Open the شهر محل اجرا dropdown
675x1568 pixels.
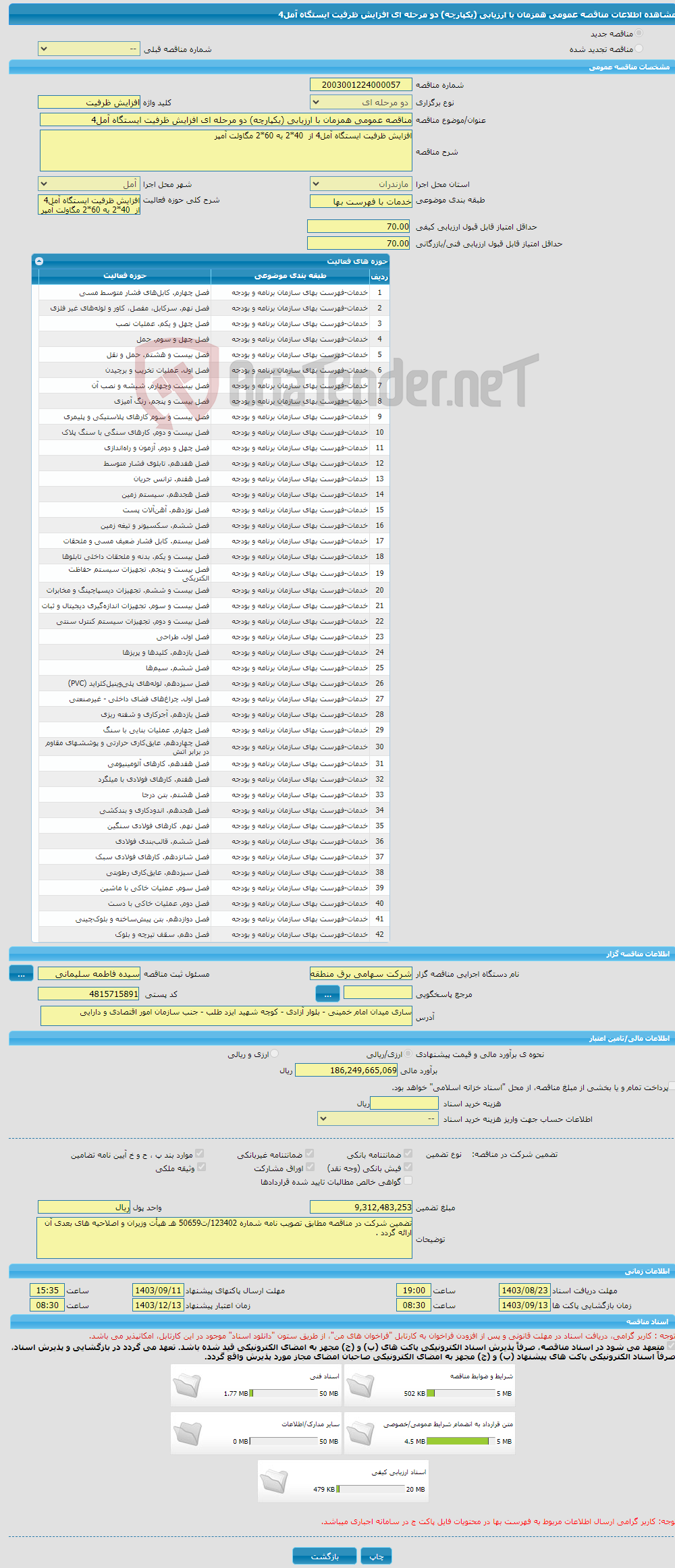(x=89, y=184)
